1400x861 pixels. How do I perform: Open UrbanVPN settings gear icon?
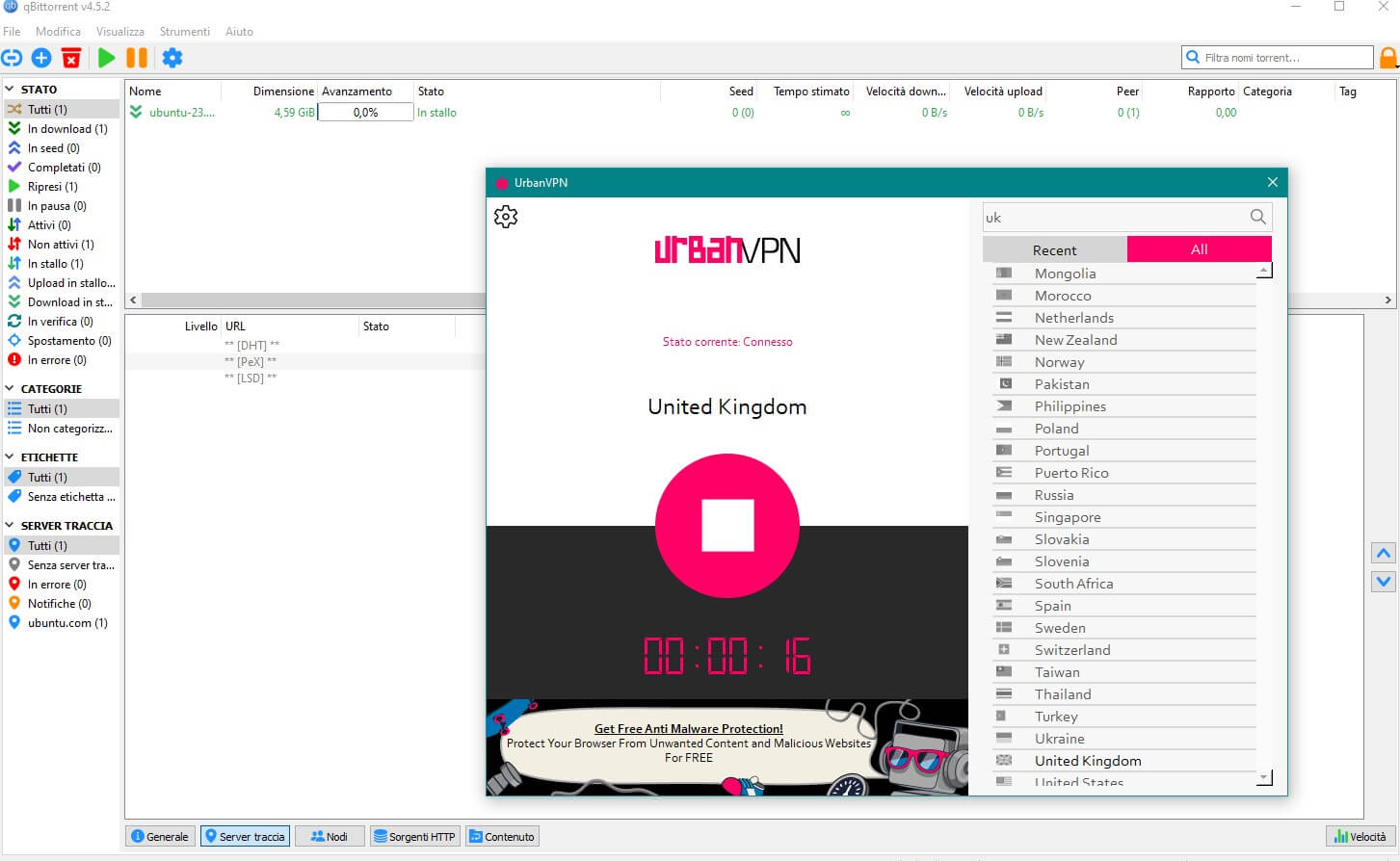(x=506, y=217)
